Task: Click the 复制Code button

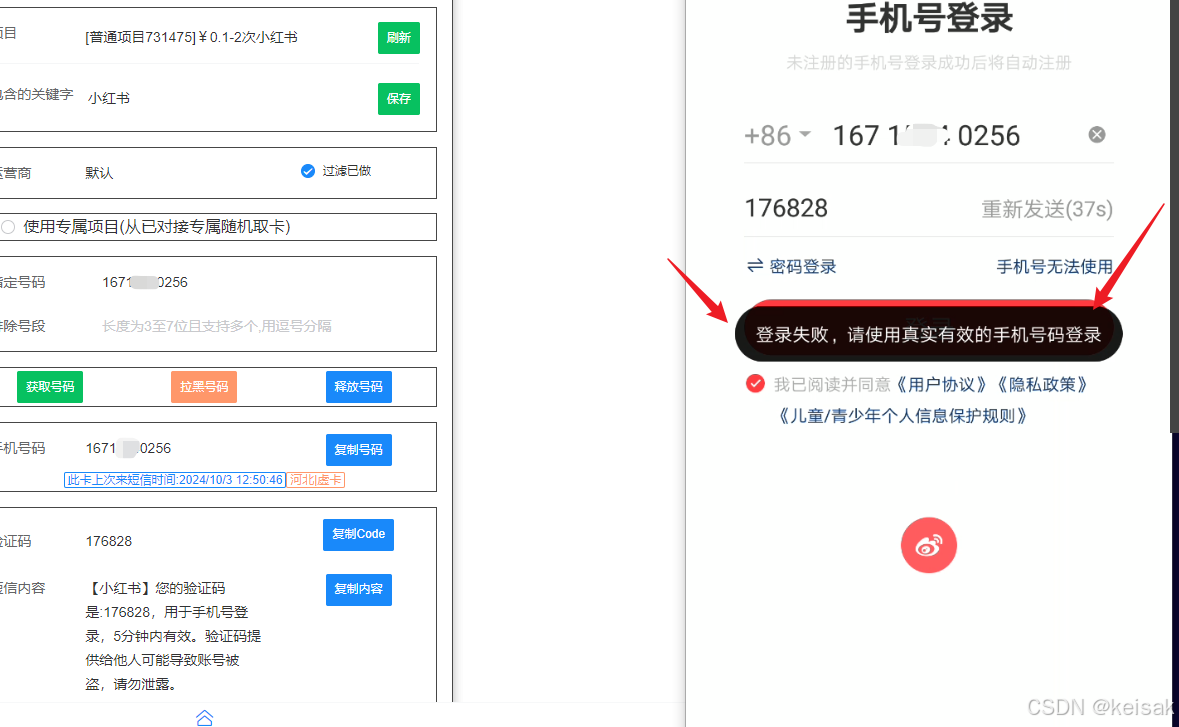Action: click(x=358, y=535)
